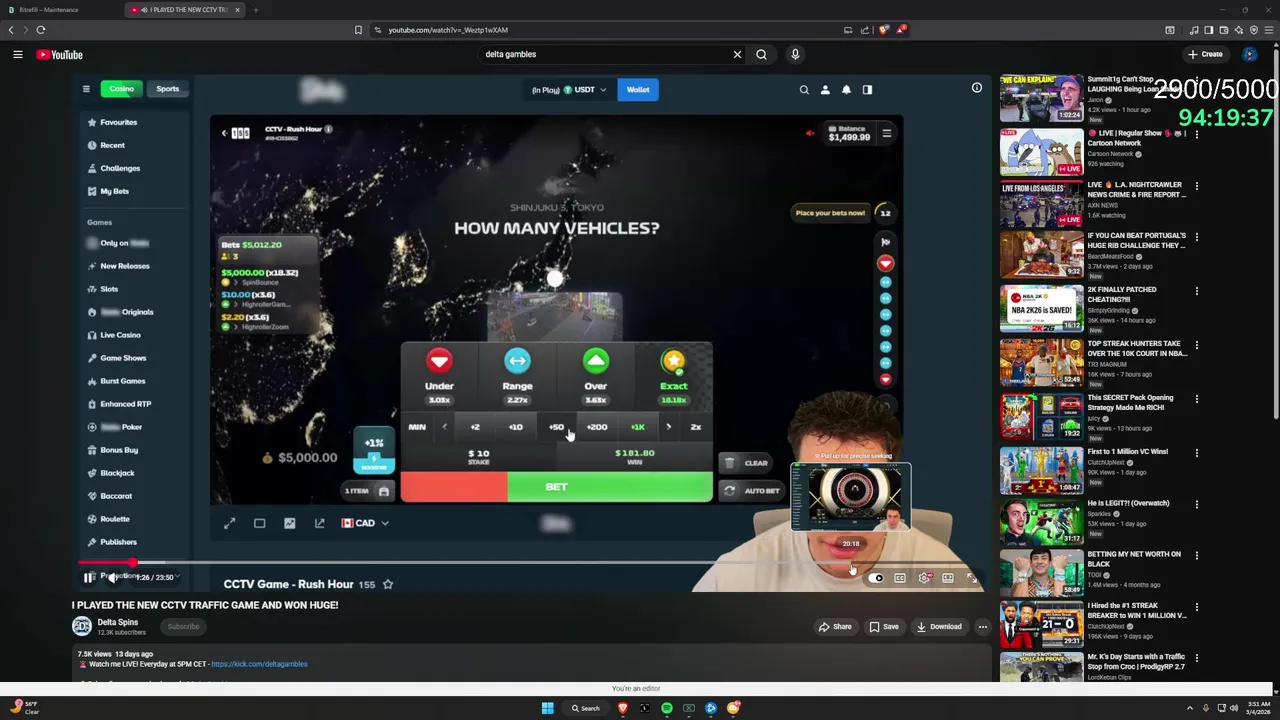
Task: Favourite Rush Hour game with star
Action: (388, 584)
